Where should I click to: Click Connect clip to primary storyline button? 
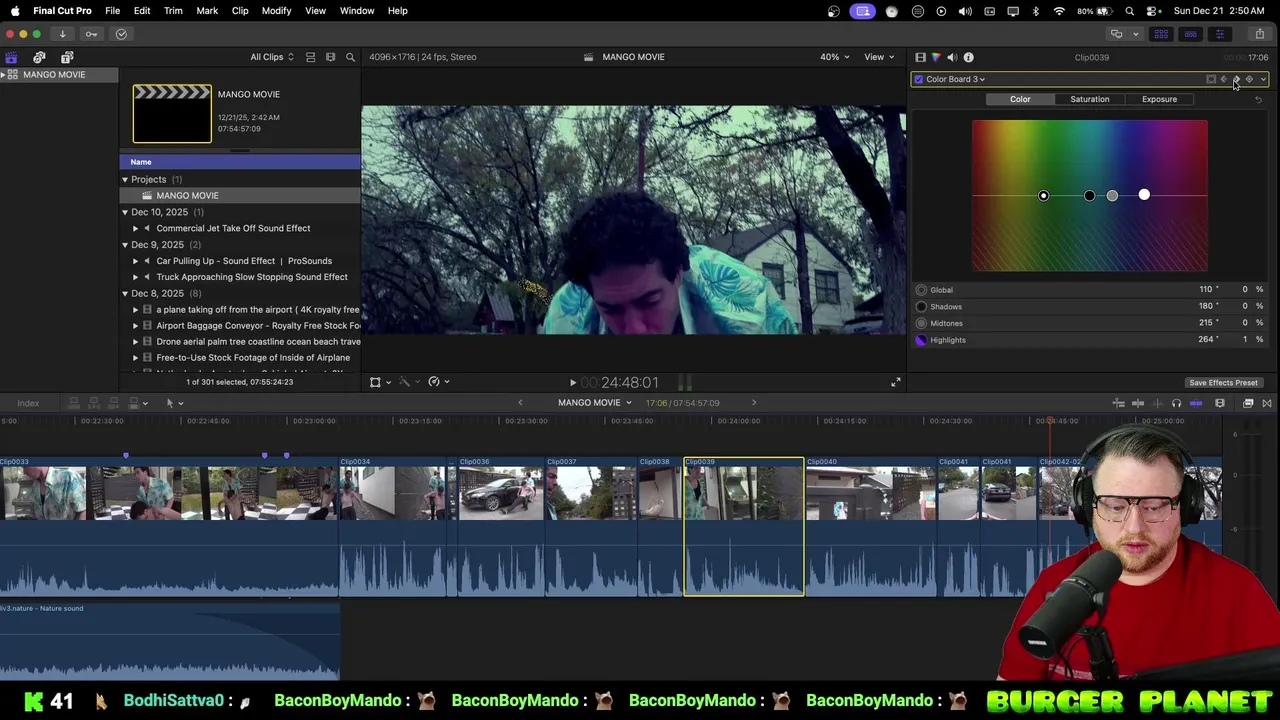click(73, 403)
